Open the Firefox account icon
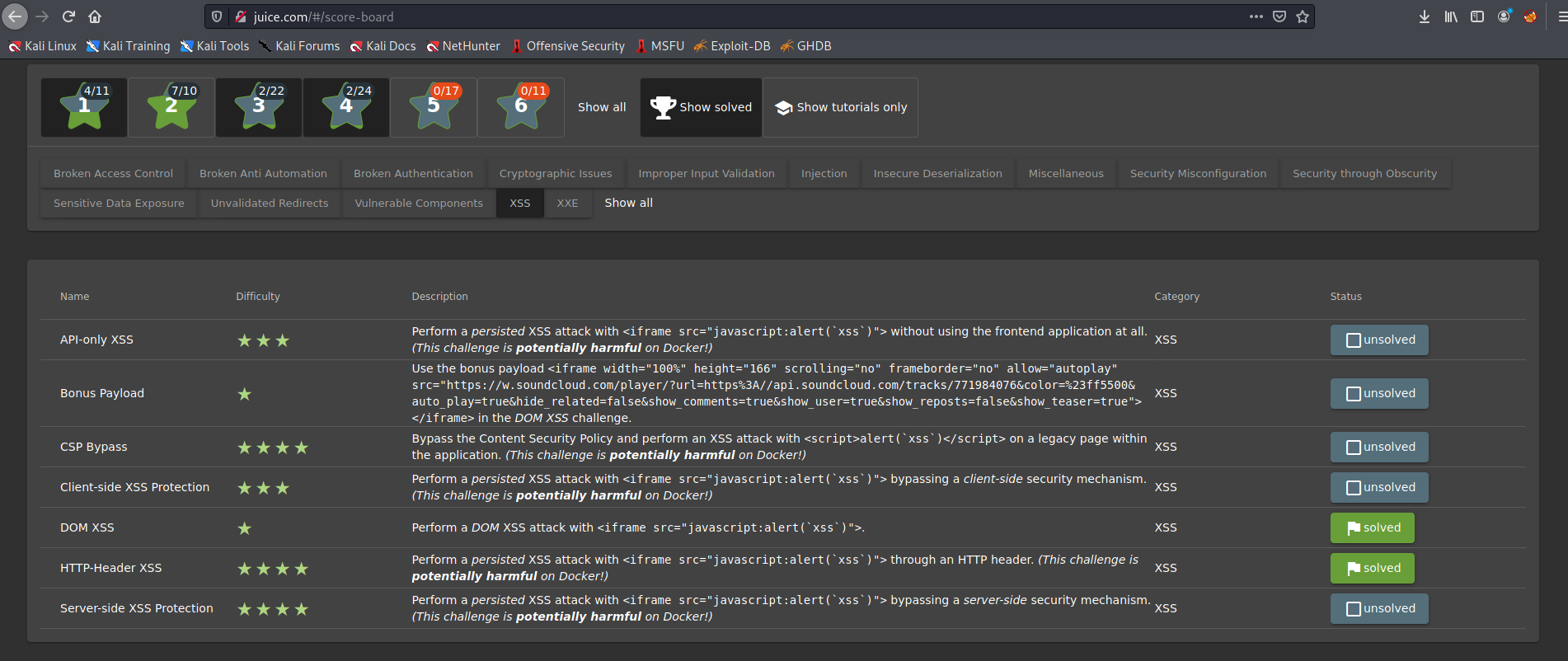 coord(1505,16)
